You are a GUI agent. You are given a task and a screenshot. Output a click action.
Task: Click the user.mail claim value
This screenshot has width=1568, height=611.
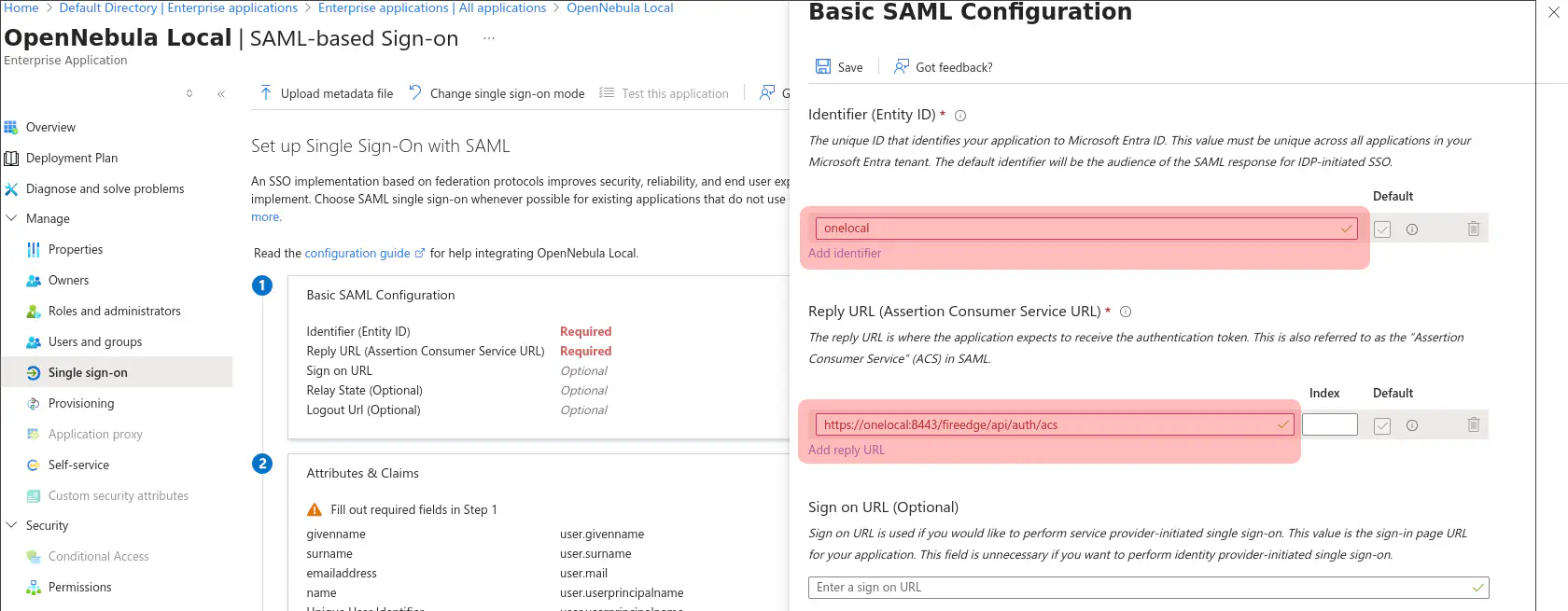tap(583, 574)
